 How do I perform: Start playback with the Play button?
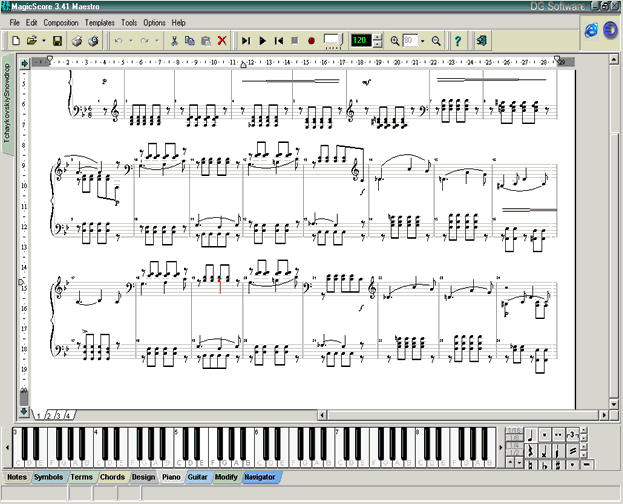pos(262,41)
